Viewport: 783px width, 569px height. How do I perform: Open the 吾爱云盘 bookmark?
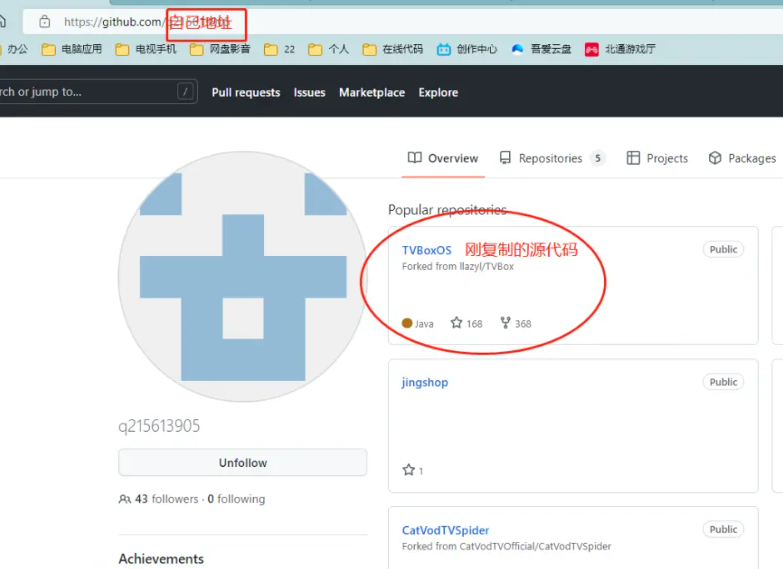541,49
